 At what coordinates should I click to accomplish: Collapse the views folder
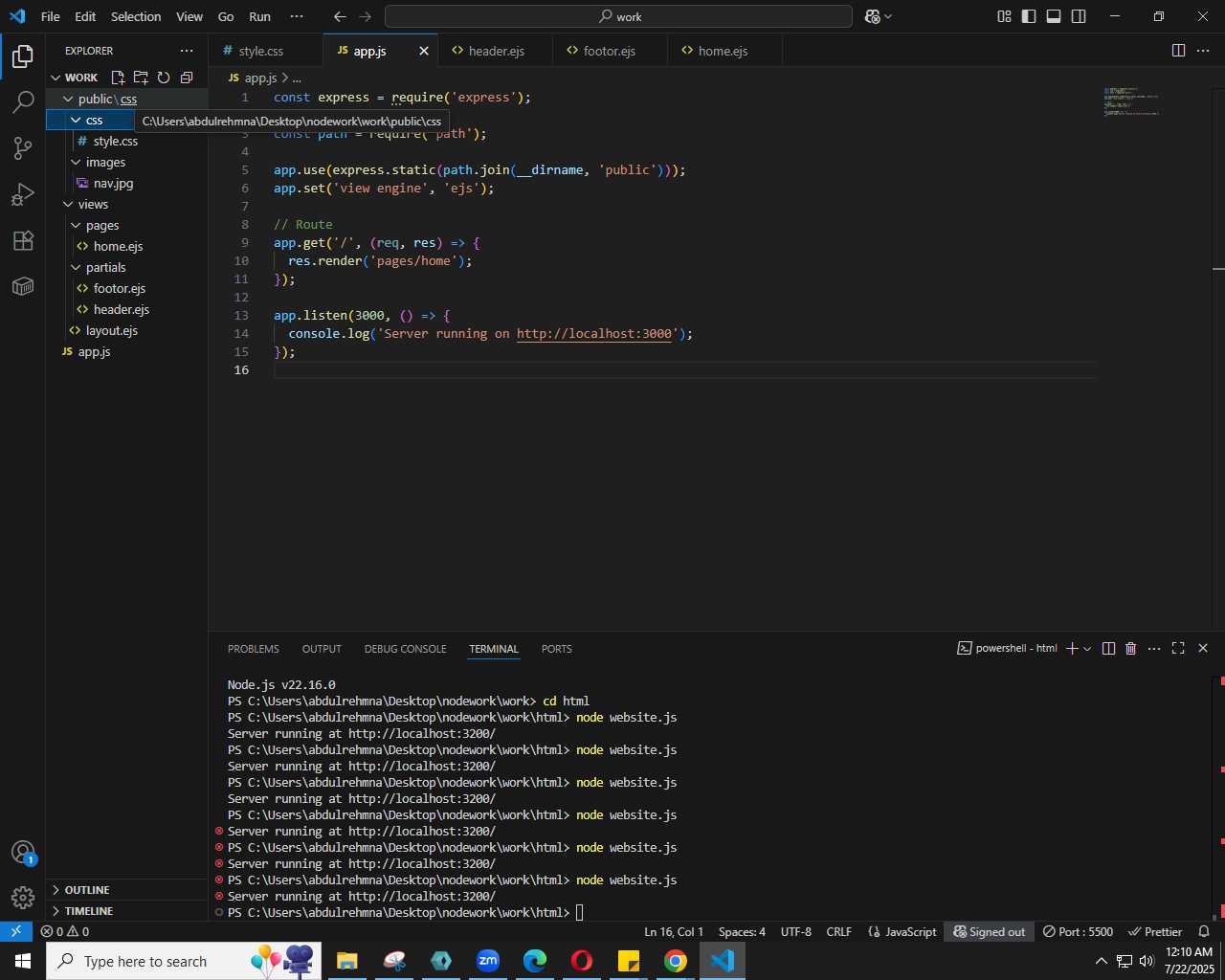point(126,204)
